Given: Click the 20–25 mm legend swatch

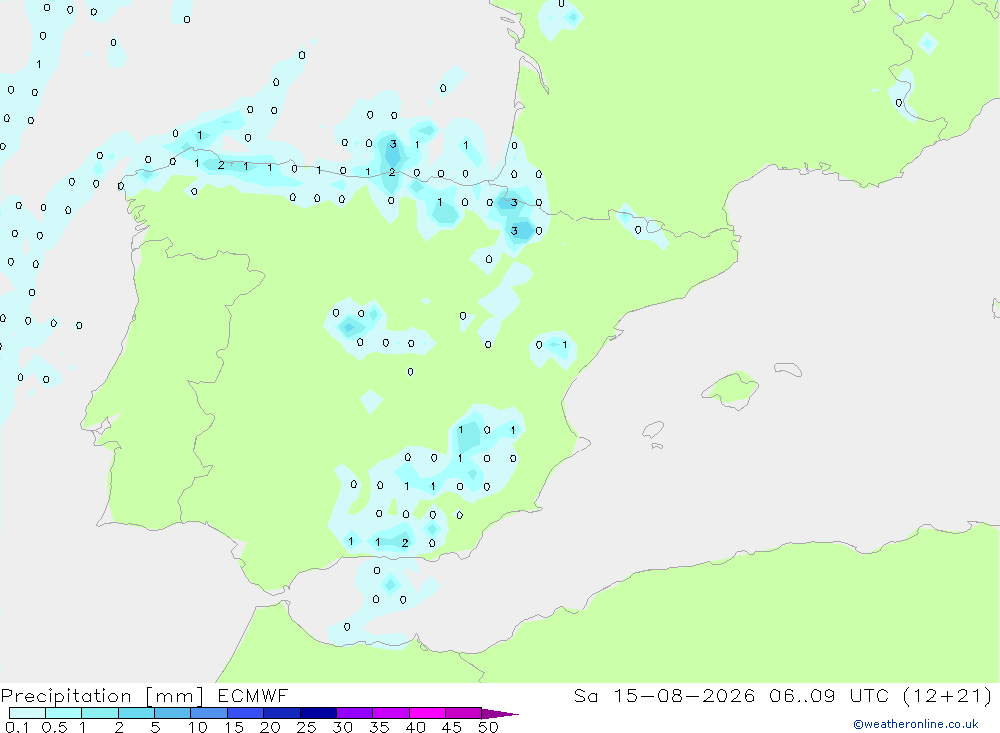Looking at the screenshot, I should tap(282, 713).
